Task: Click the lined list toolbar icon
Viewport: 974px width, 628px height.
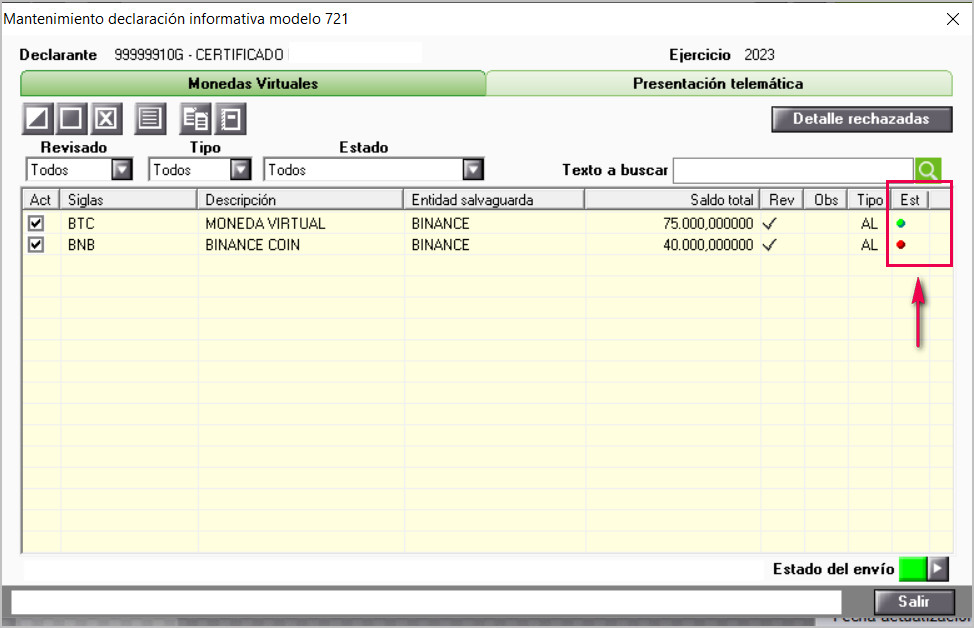Action: 150,119
